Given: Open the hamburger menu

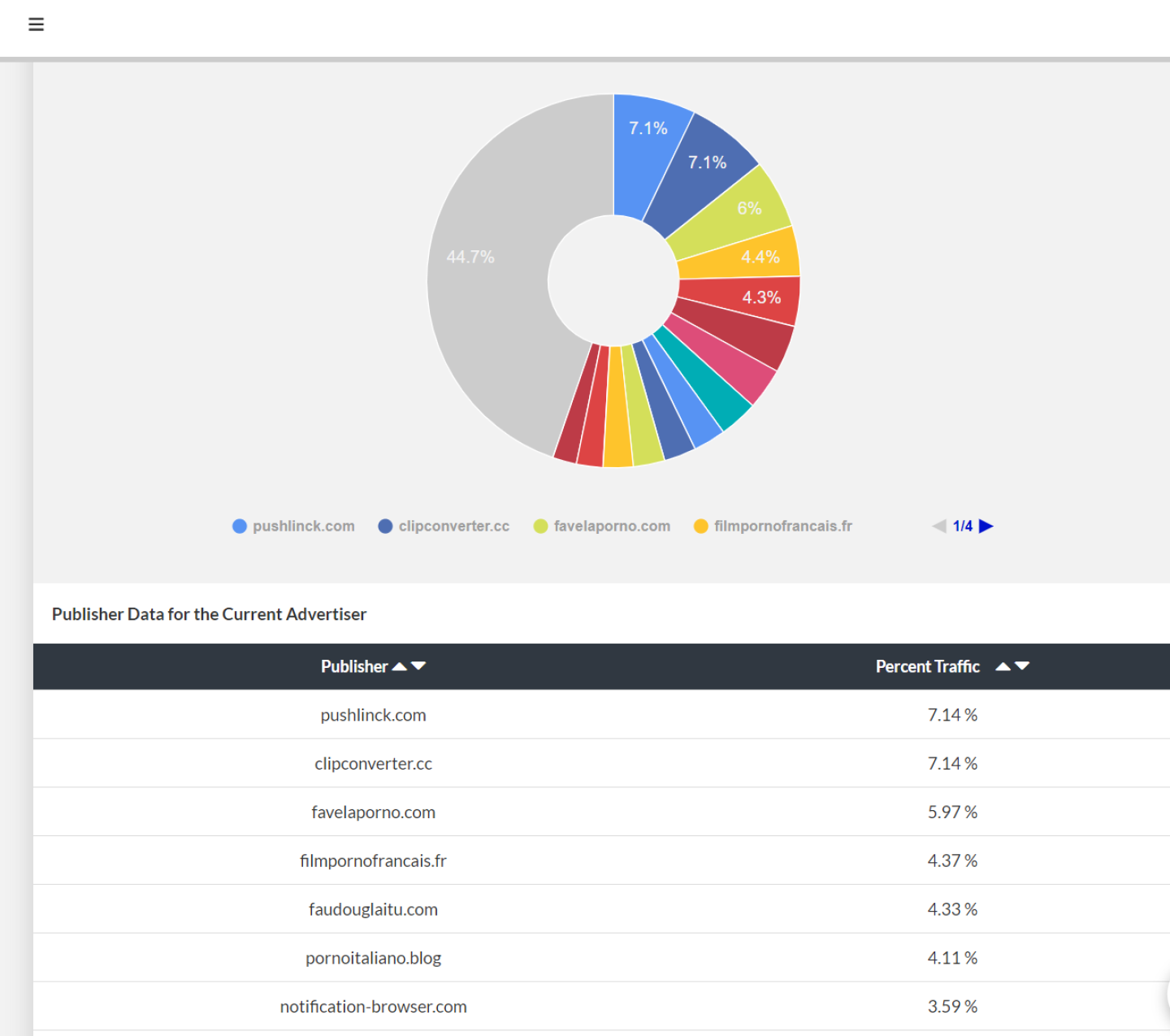Looking at the screenshot, I should tap(36, 24).
